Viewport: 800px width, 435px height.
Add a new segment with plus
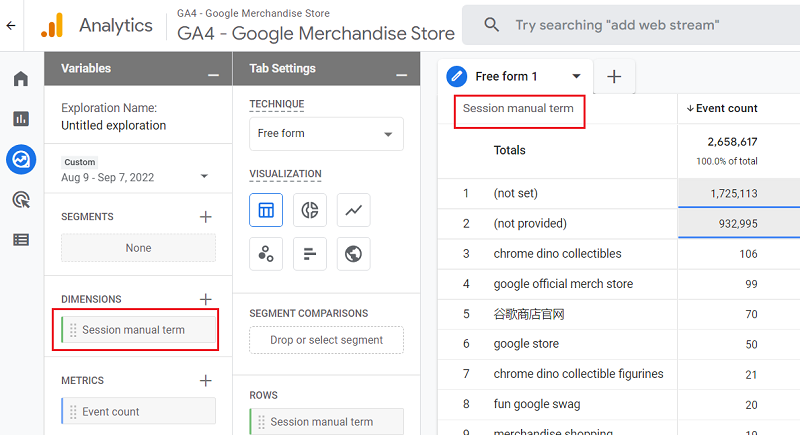(x=205, y=217)
